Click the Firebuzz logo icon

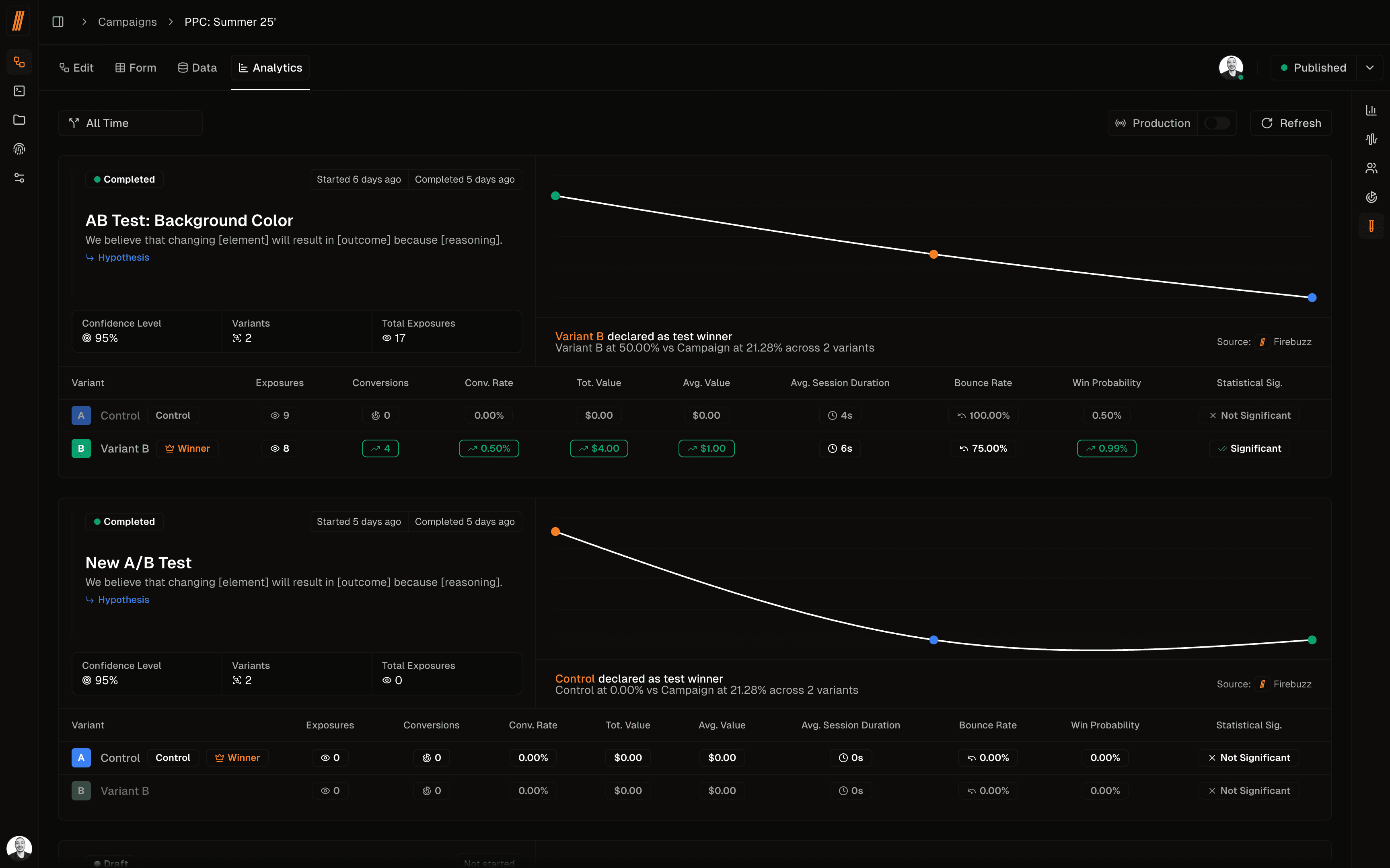click(x=19, y=21)
